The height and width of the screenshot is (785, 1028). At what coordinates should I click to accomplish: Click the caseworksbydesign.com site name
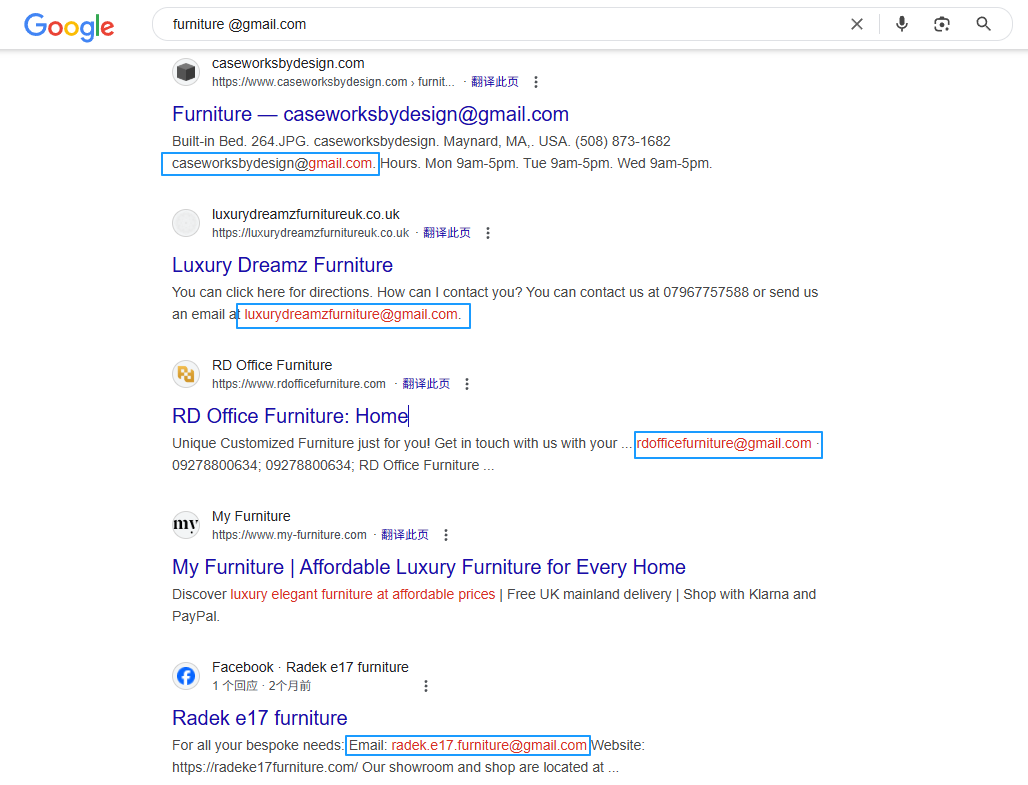pyautogui.click(x=288, y=64)
